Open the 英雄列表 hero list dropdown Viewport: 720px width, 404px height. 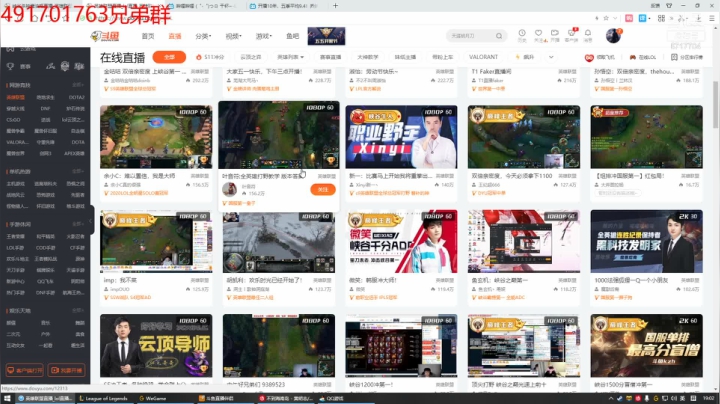290,57
